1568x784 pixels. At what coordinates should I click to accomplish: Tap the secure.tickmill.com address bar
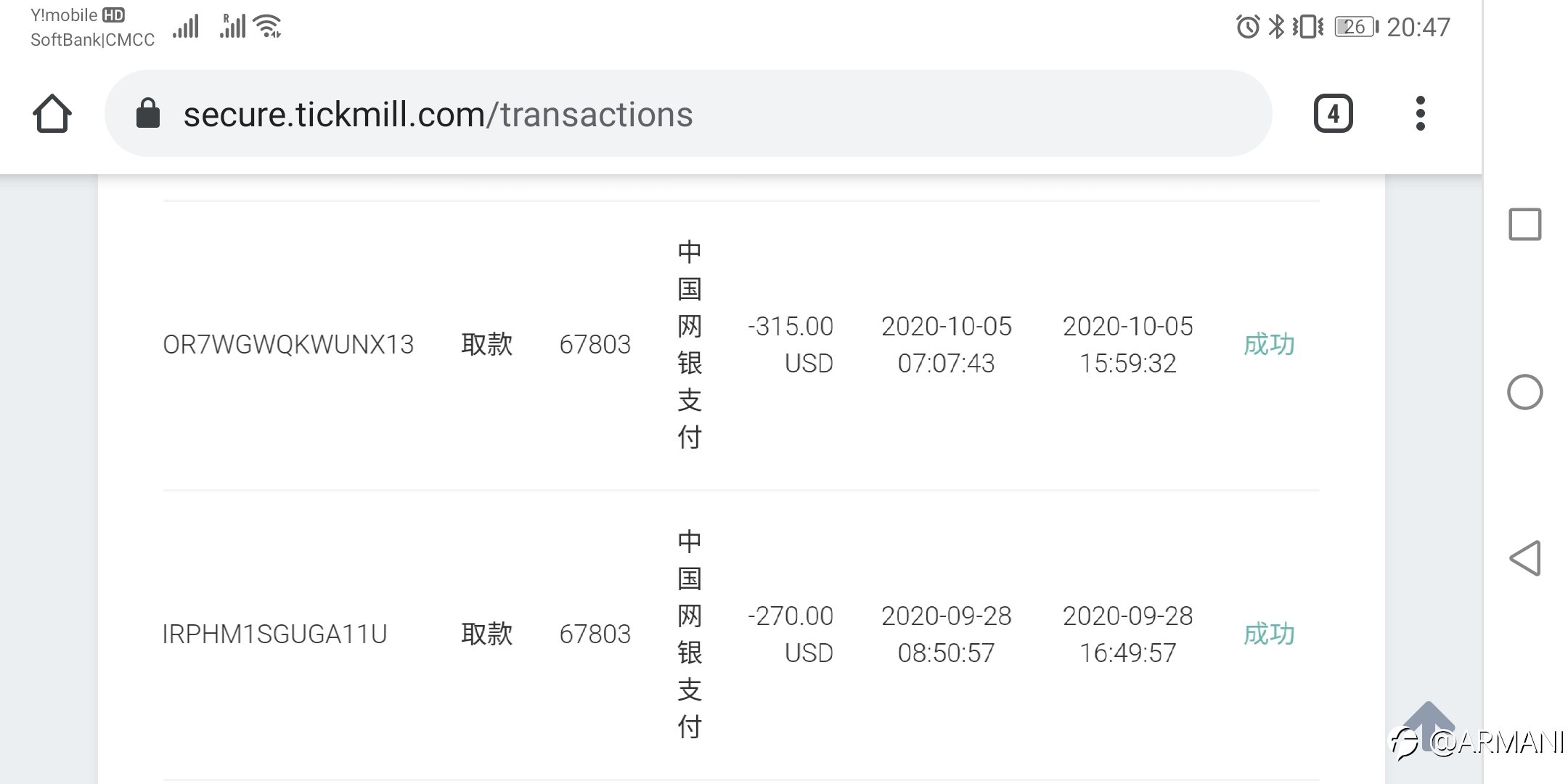click(x=688, y=114)
